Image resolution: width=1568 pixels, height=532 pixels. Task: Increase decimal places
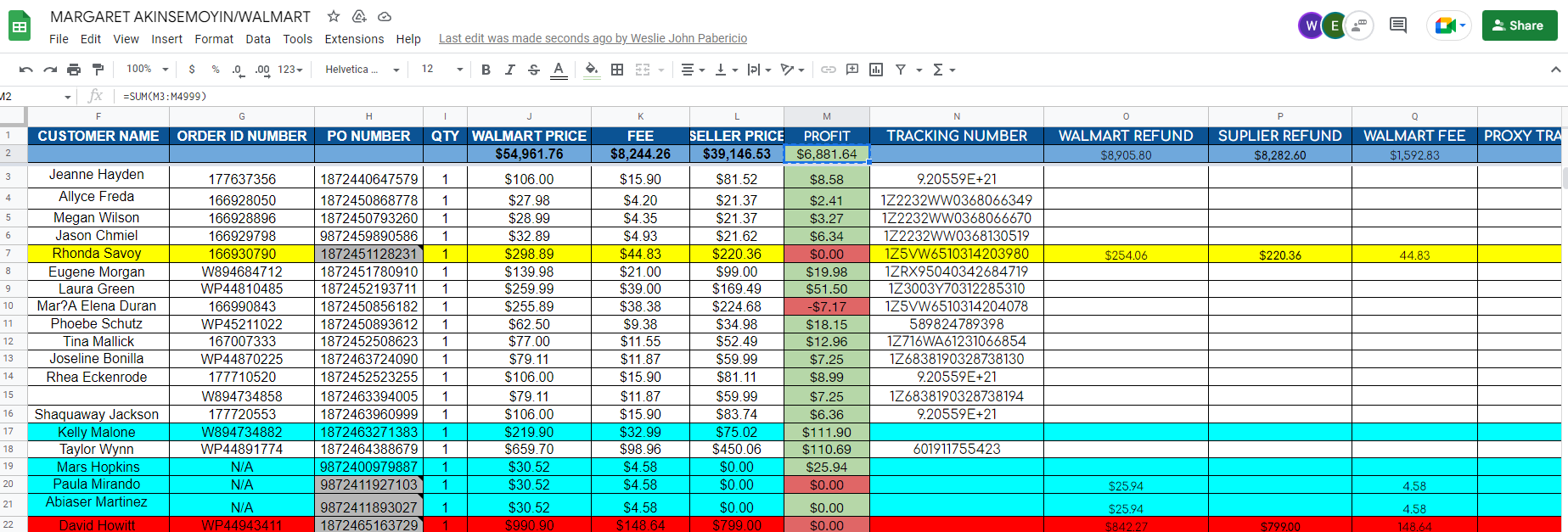point(262,70)
